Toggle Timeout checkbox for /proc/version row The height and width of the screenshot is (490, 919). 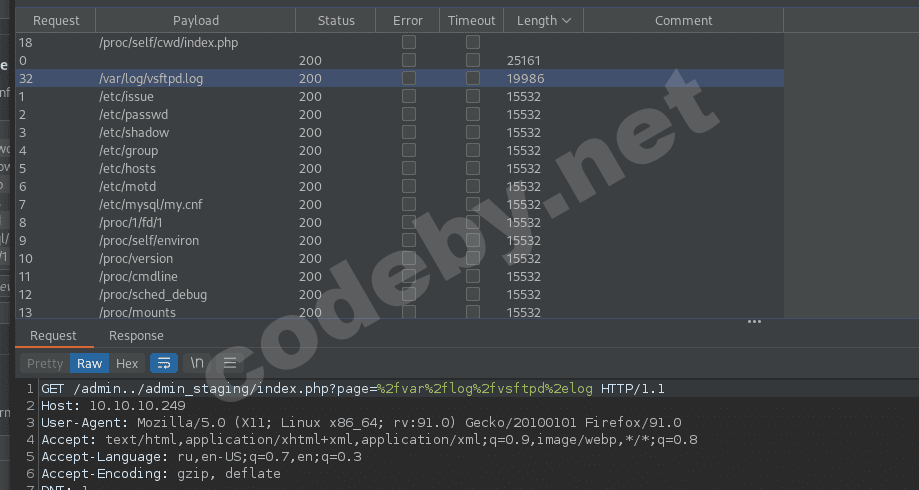point(472,258)
